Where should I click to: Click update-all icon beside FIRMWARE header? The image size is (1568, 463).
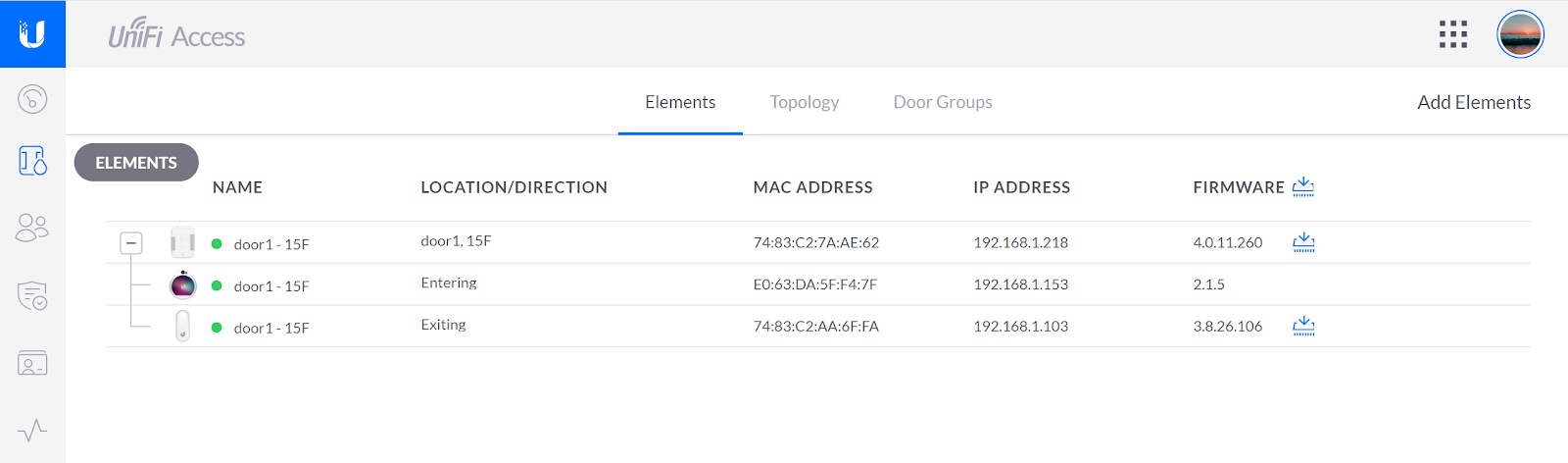point(1302,186)
